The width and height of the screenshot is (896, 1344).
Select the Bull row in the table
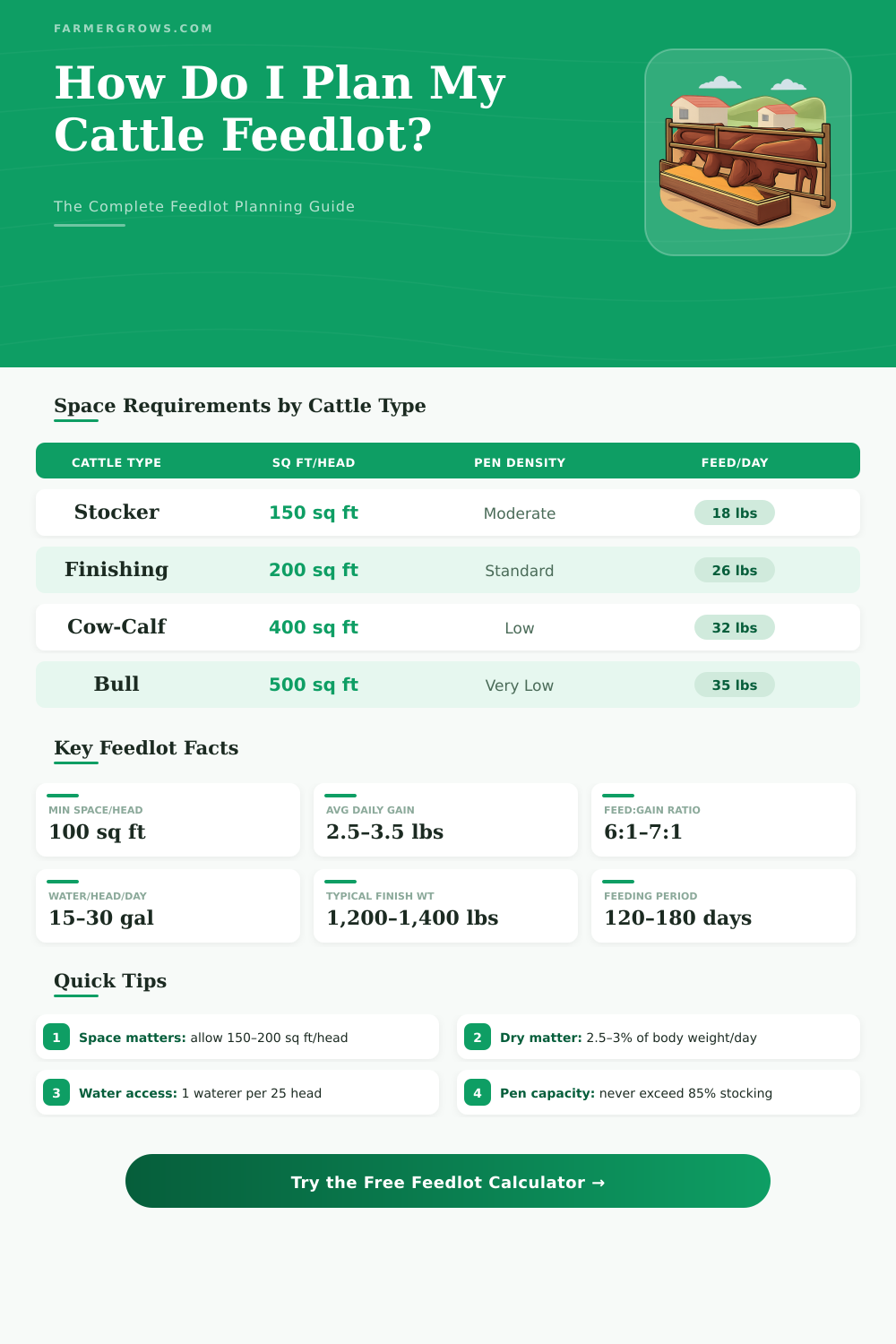(x=448, y=685)
